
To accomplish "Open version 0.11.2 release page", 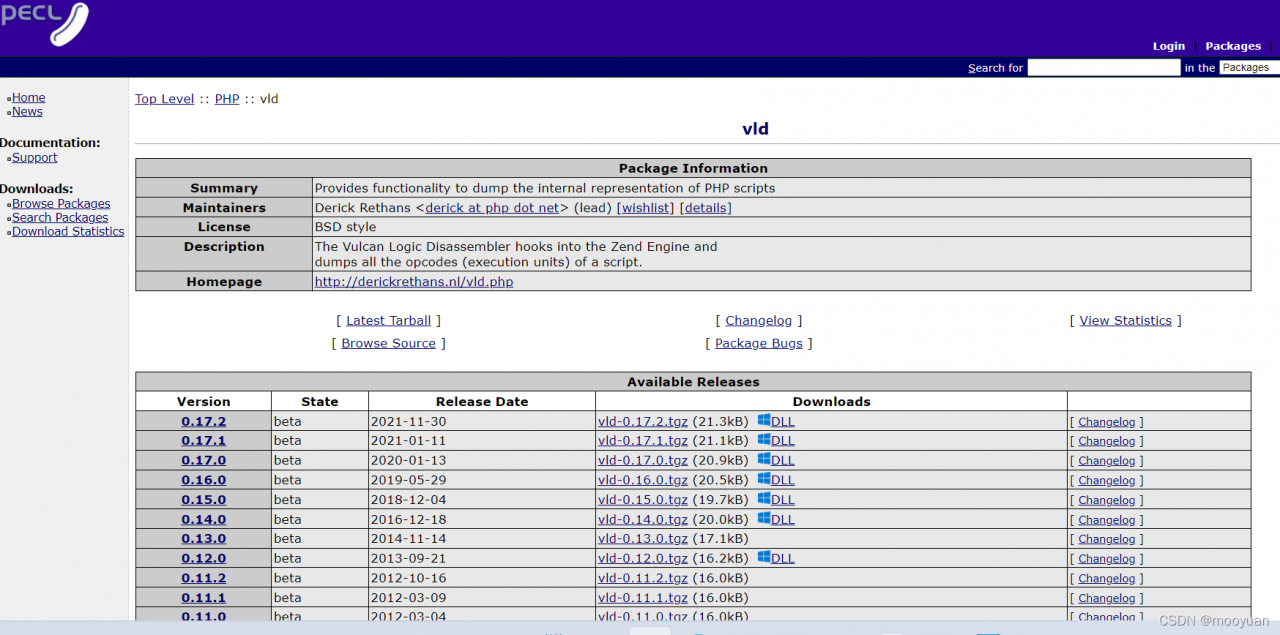I will point(203,578).
